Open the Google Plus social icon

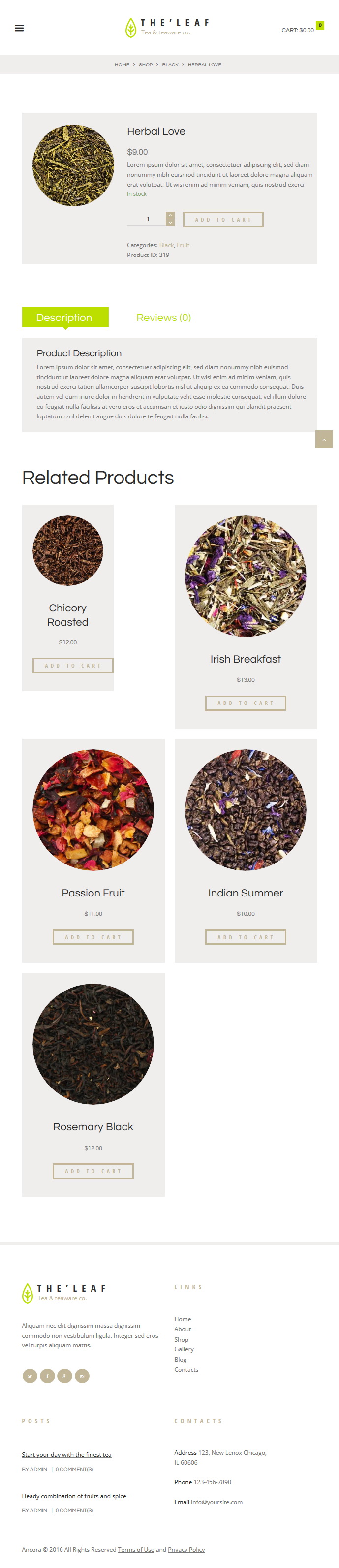pyautogui.click(x=64, y=1376)
